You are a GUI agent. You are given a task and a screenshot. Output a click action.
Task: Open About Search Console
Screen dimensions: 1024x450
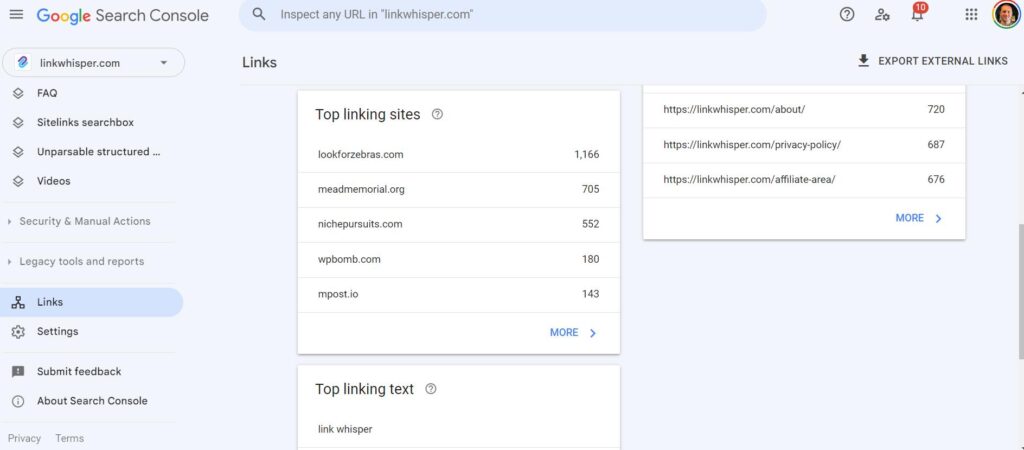pos(91,401)
